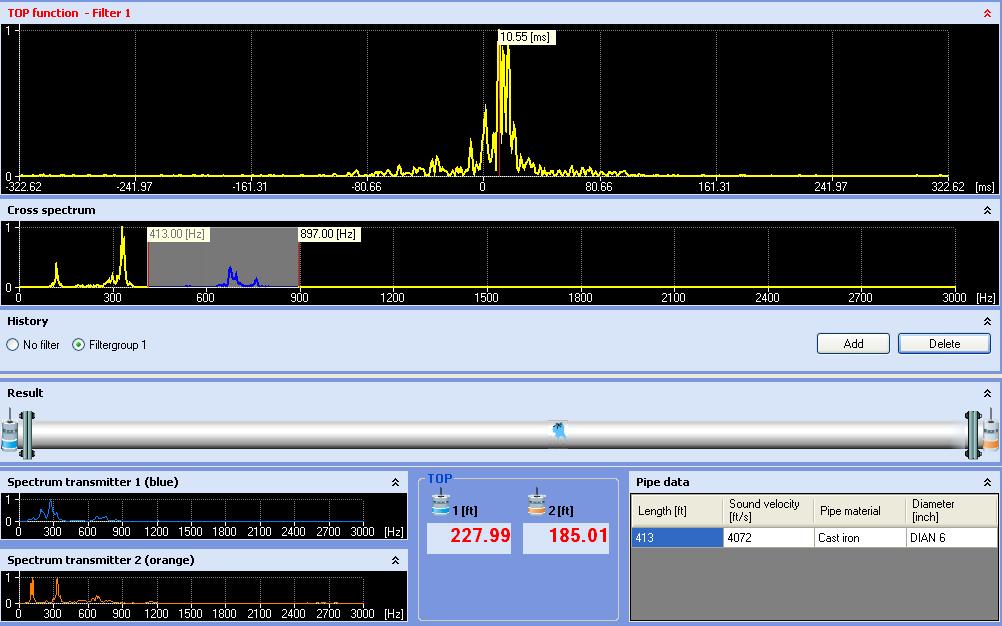Select the Filtergroup 1 radio button

(x=79, y=345)
